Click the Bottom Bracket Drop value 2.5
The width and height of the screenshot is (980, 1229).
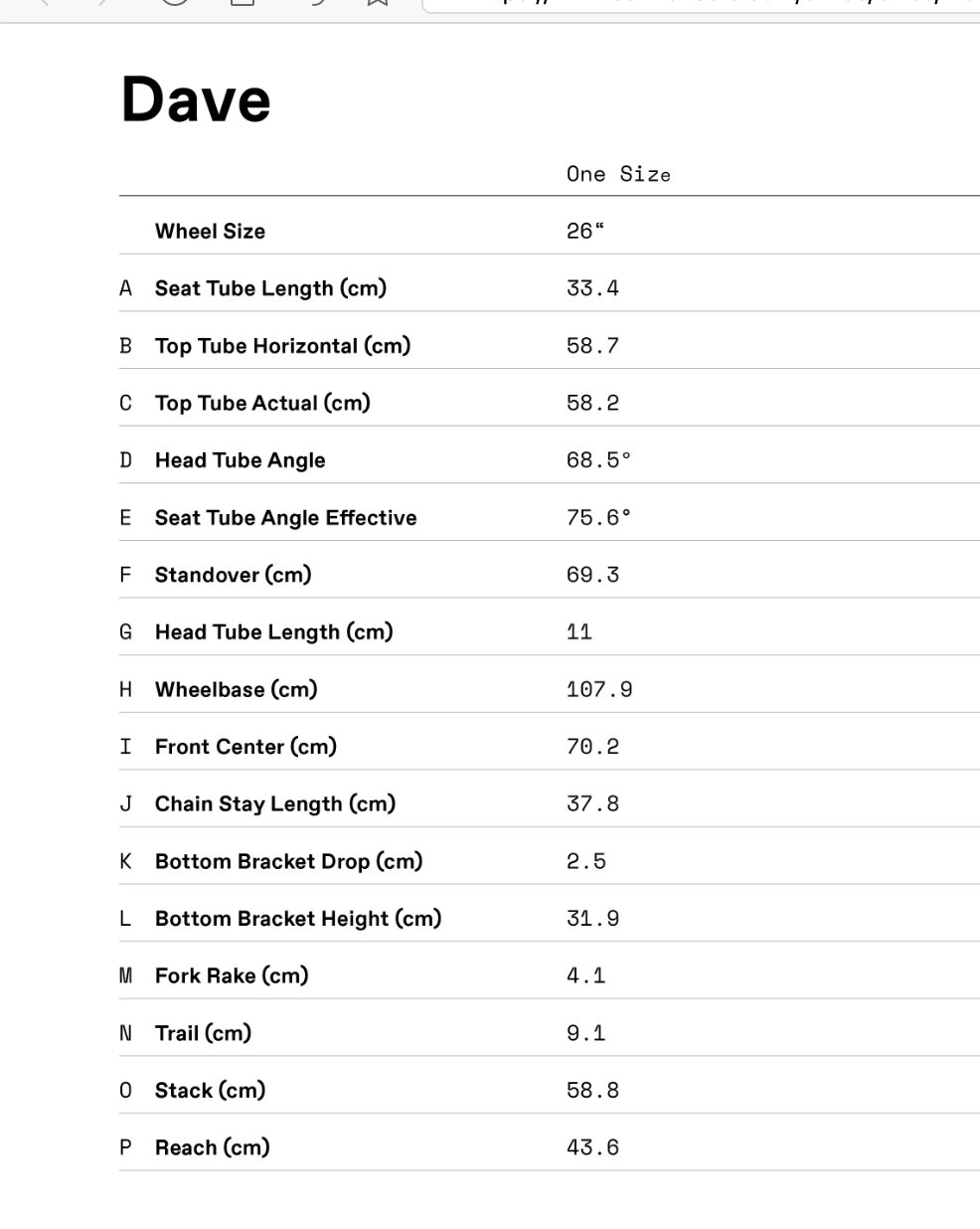pos(586,861)
